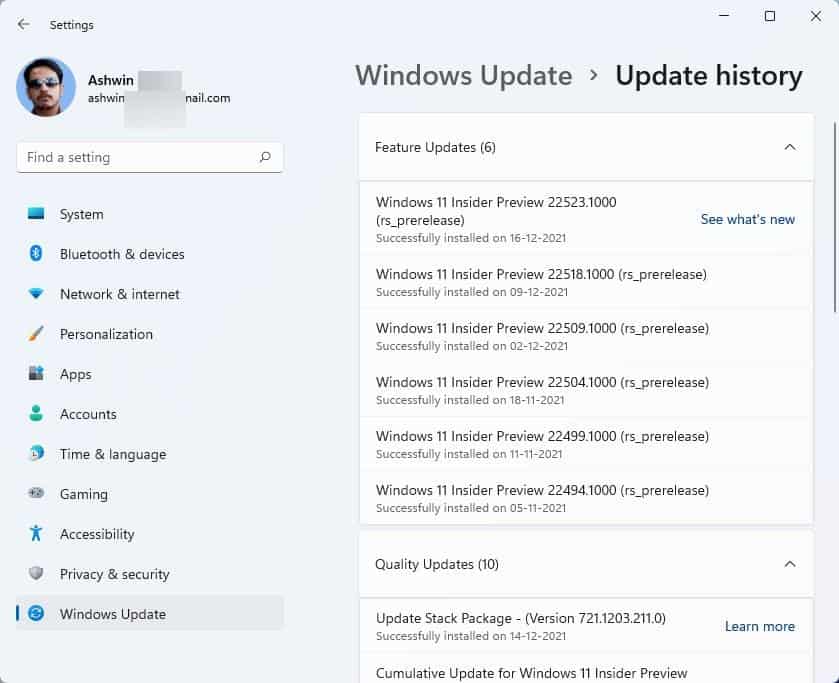This screenshot has height=683, width=839.
Task: Click the search magnifier icon
Action: (265, 157)
